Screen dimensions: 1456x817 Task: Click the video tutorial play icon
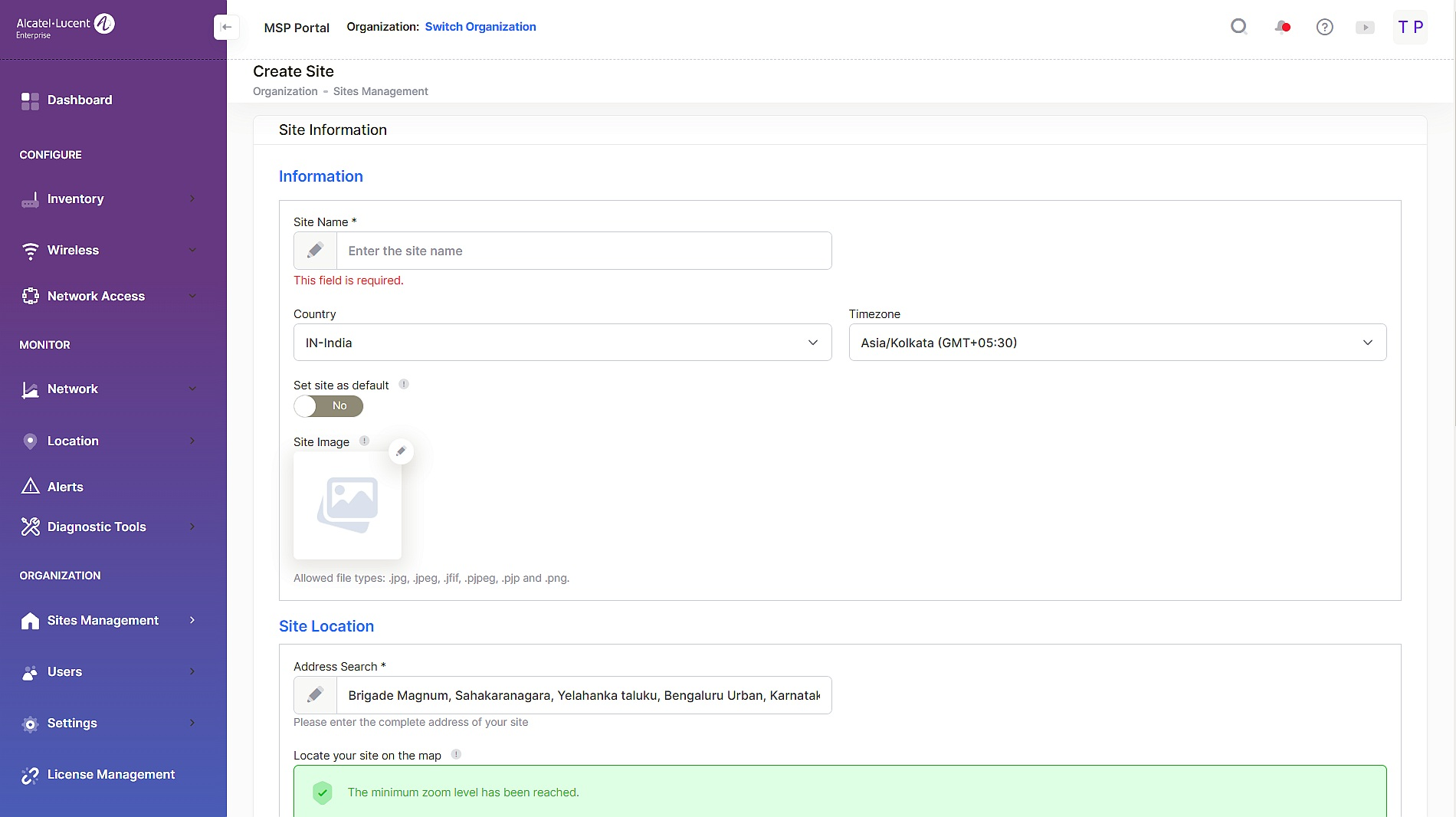1365,27
